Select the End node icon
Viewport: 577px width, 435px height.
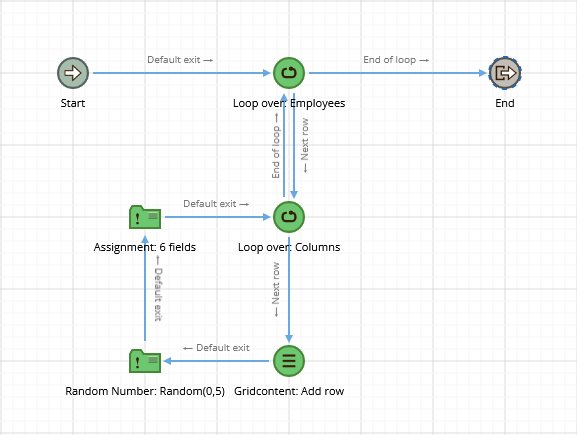pyautogui.click(x=505, y=73)
